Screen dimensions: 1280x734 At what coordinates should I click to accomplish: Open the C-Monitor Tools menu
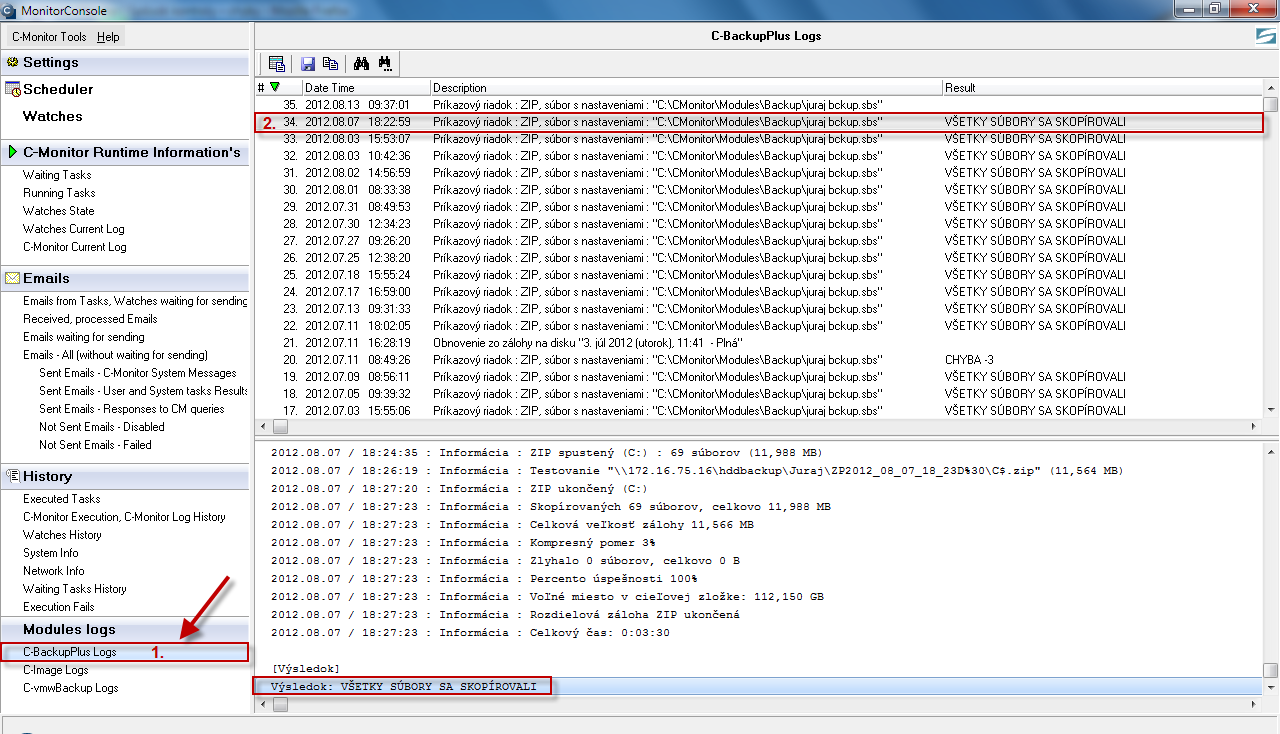[49, 37]
